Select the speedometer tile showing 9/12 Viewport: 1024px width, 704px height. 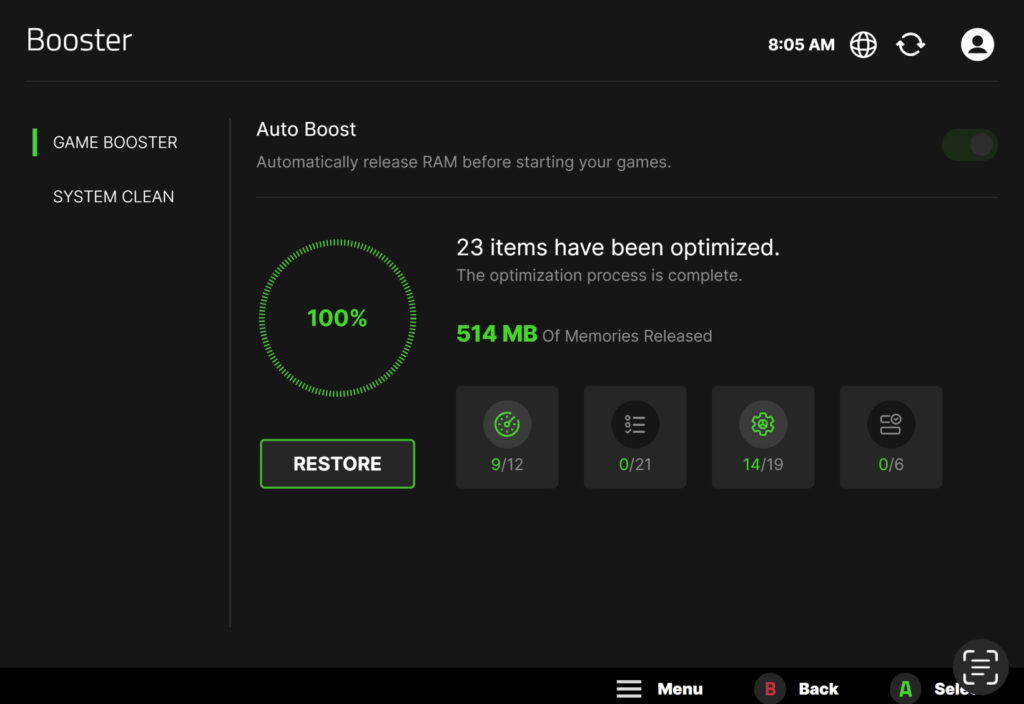507,436
